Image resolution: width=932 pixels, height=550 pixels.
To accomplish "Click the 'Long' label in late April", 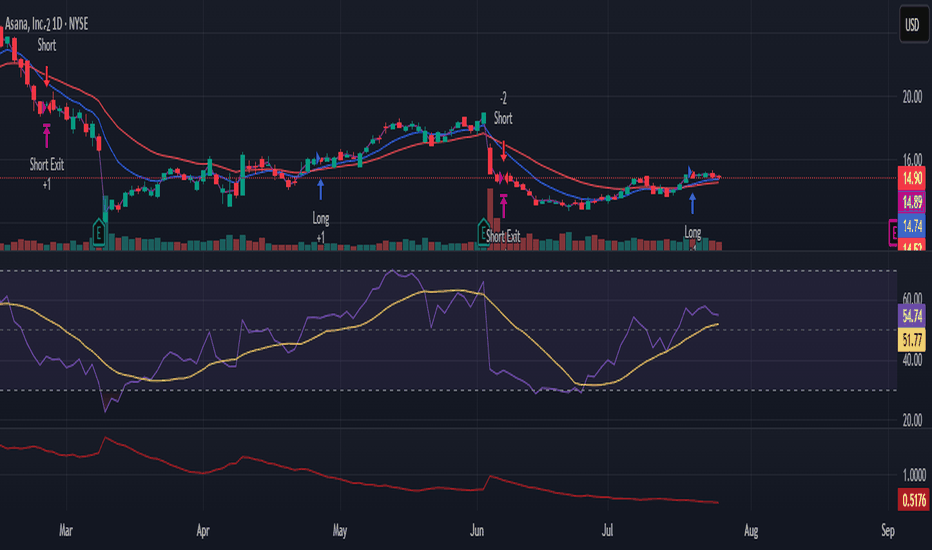I will click(321, 218).
